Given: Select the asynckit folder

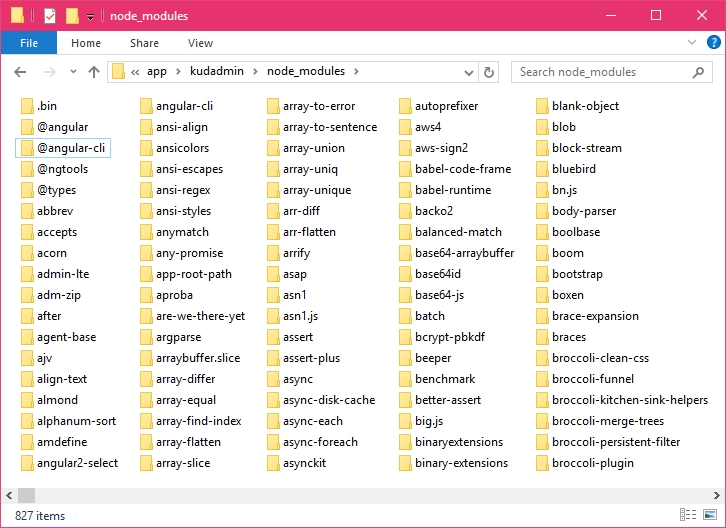Looking at the screenshot, I should coord(297,463).
